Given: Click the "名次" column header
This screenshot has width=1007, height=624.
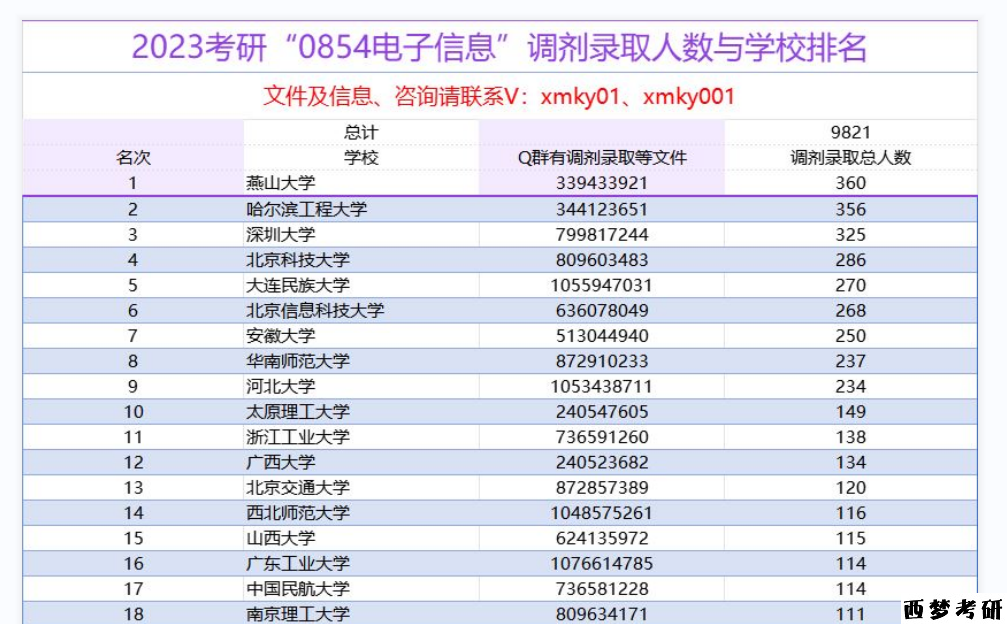Looking at the screenshot, I should [x=133, y=157].
